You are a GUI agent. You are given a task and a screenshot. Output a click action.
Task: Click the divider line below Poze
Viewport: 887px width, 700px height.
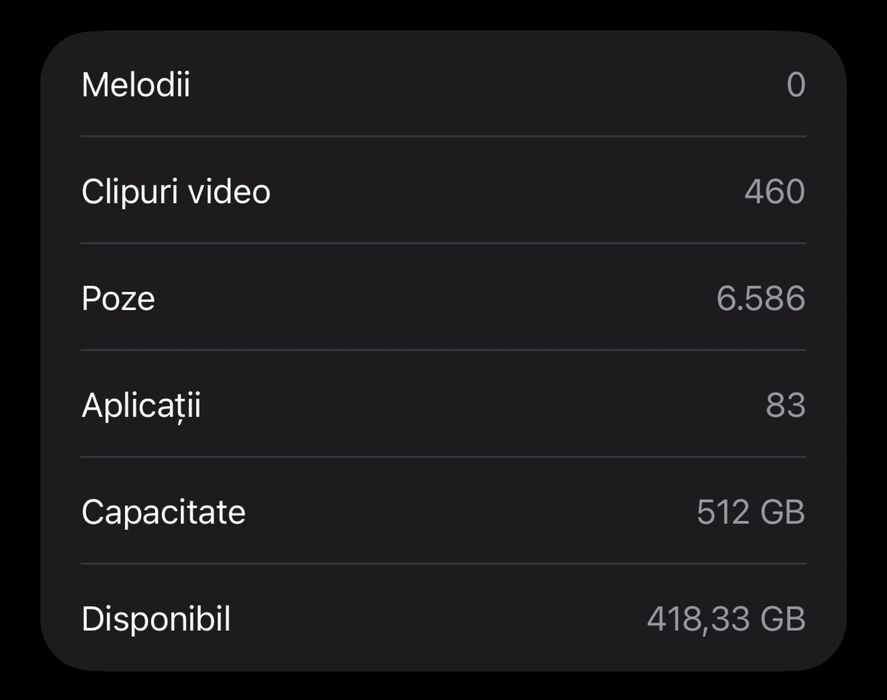(443, 350)
